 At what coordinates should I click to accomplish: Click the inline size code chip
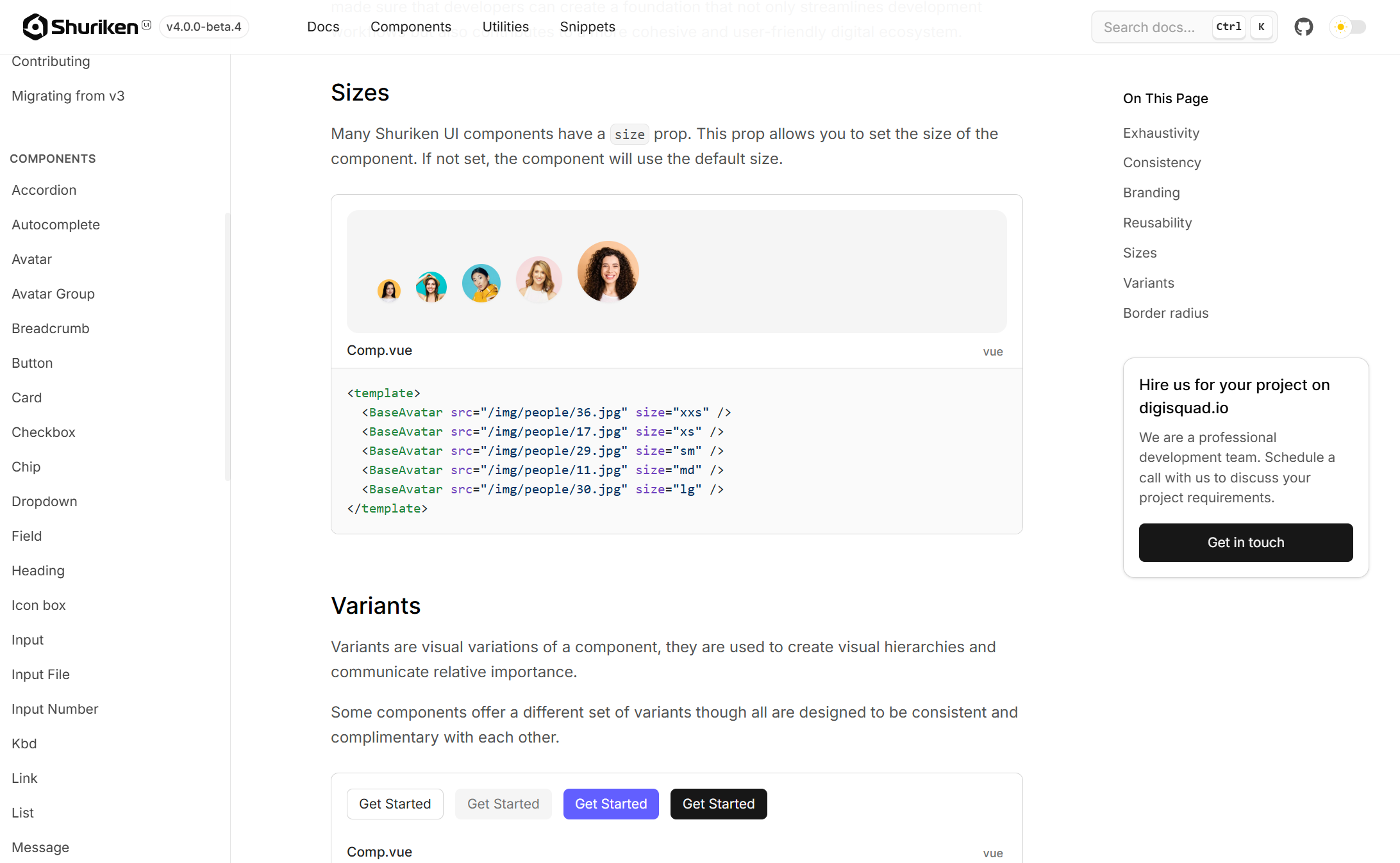[x=629, y=135]
